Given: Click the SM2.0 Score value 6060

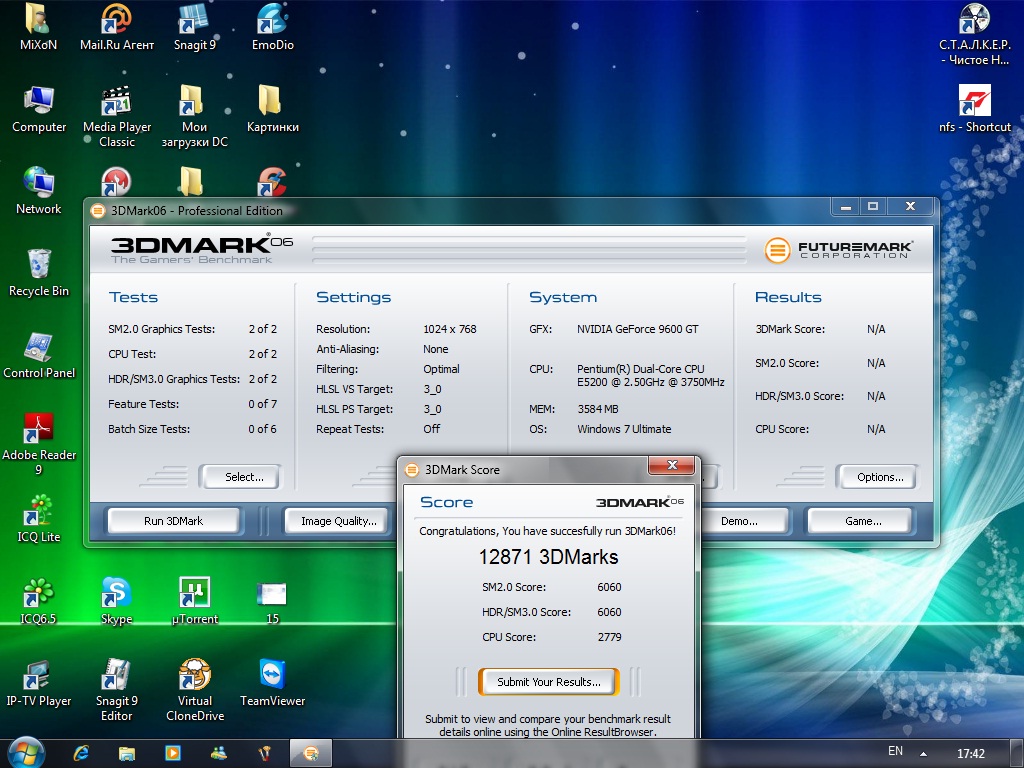Looking at the screenshot, I should click(609, 587).
